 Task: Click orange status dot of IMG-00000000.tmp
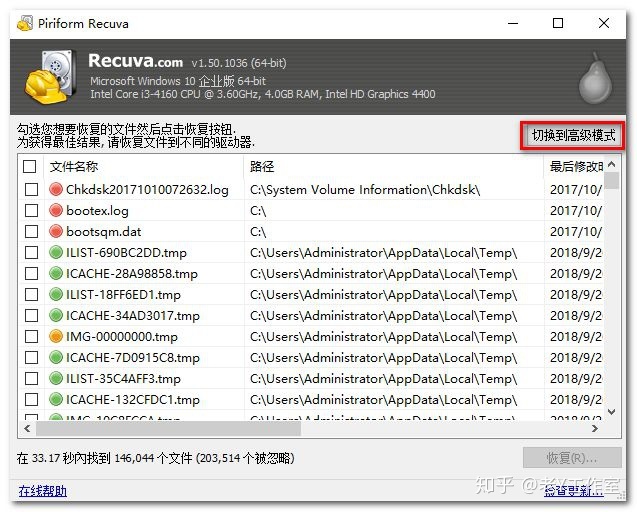pyautogui.click(x=56, y=336)
